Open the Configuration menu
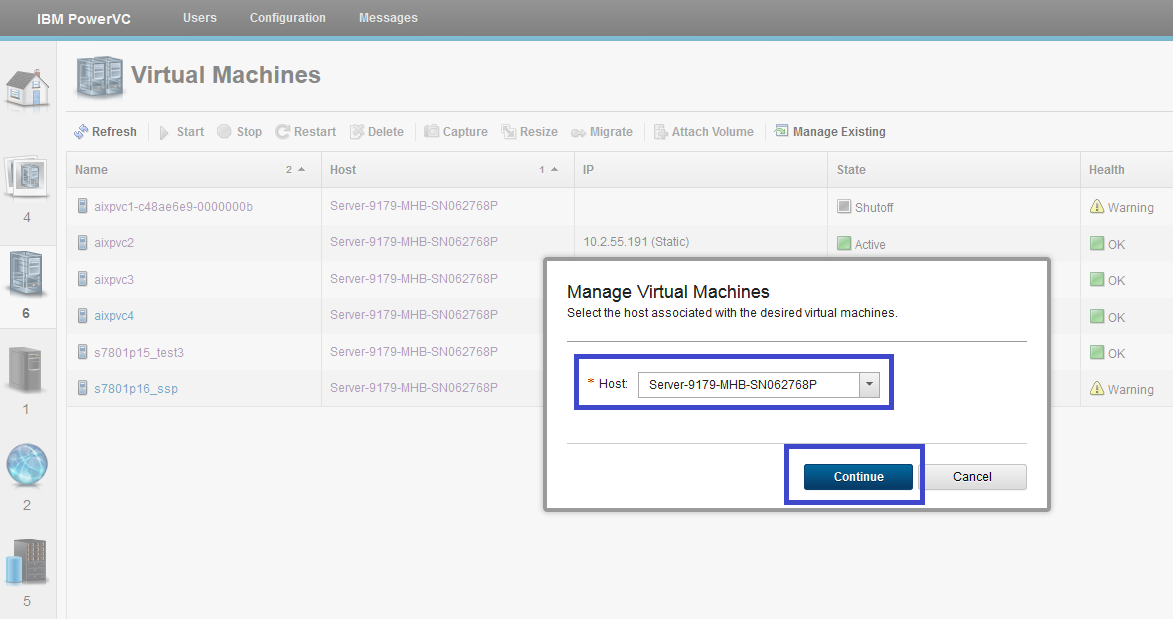 coord(287,18)
